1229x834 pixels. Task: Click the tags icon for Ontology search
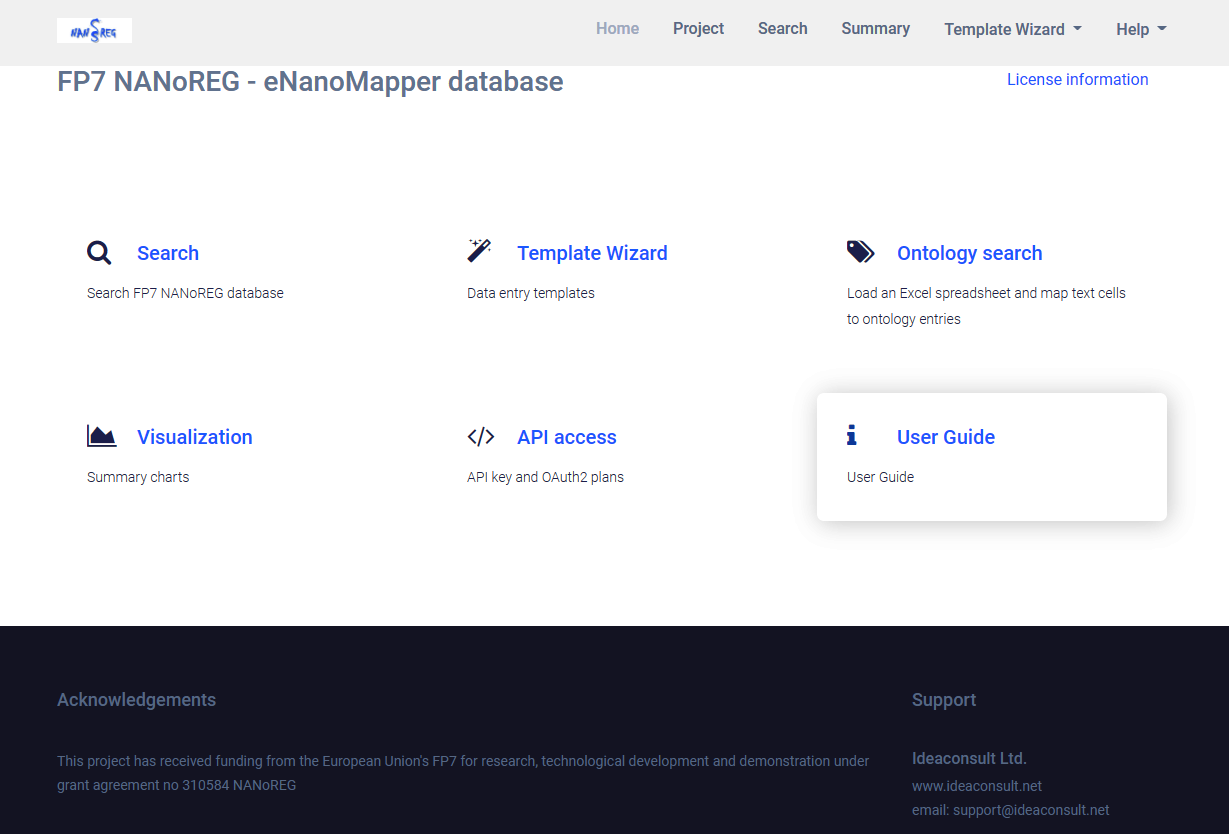click(860, 252)
